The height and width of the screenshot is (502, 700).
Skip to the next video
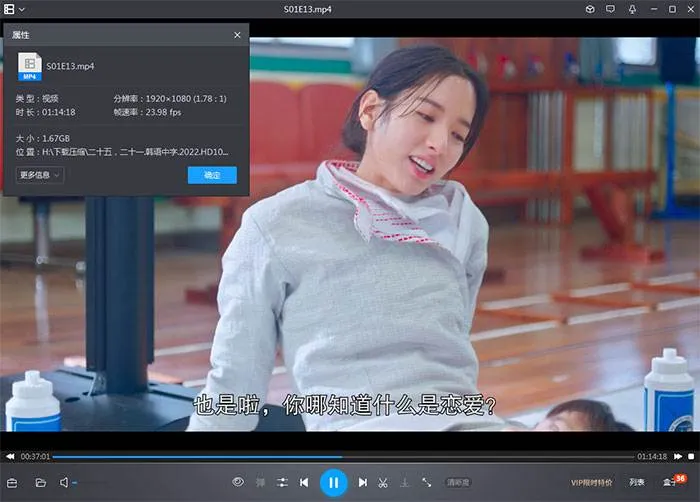click(x=362, y=483)
